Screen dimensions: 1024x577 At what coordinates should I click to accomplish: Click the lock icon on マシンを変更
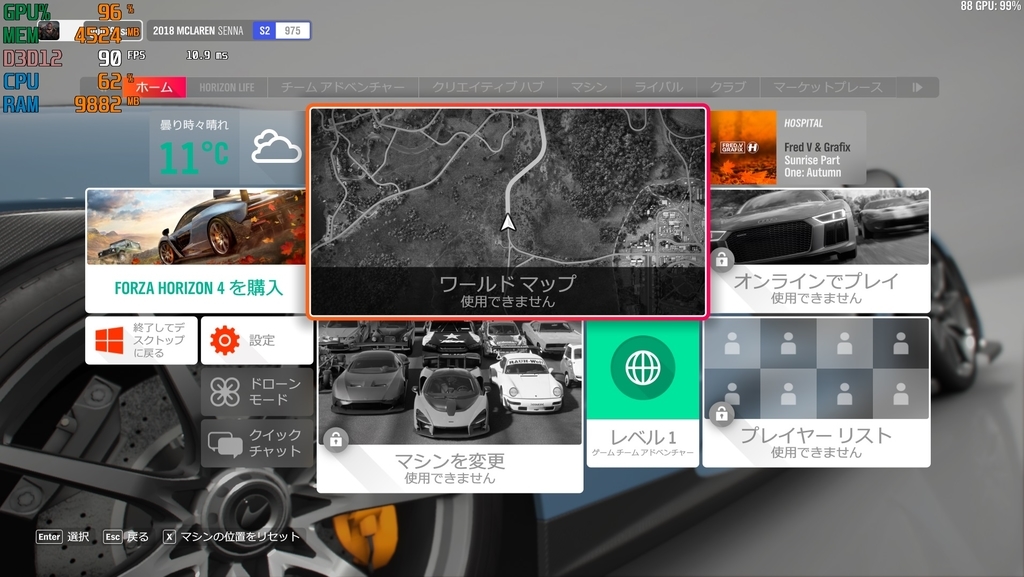[x=336, y=440]
